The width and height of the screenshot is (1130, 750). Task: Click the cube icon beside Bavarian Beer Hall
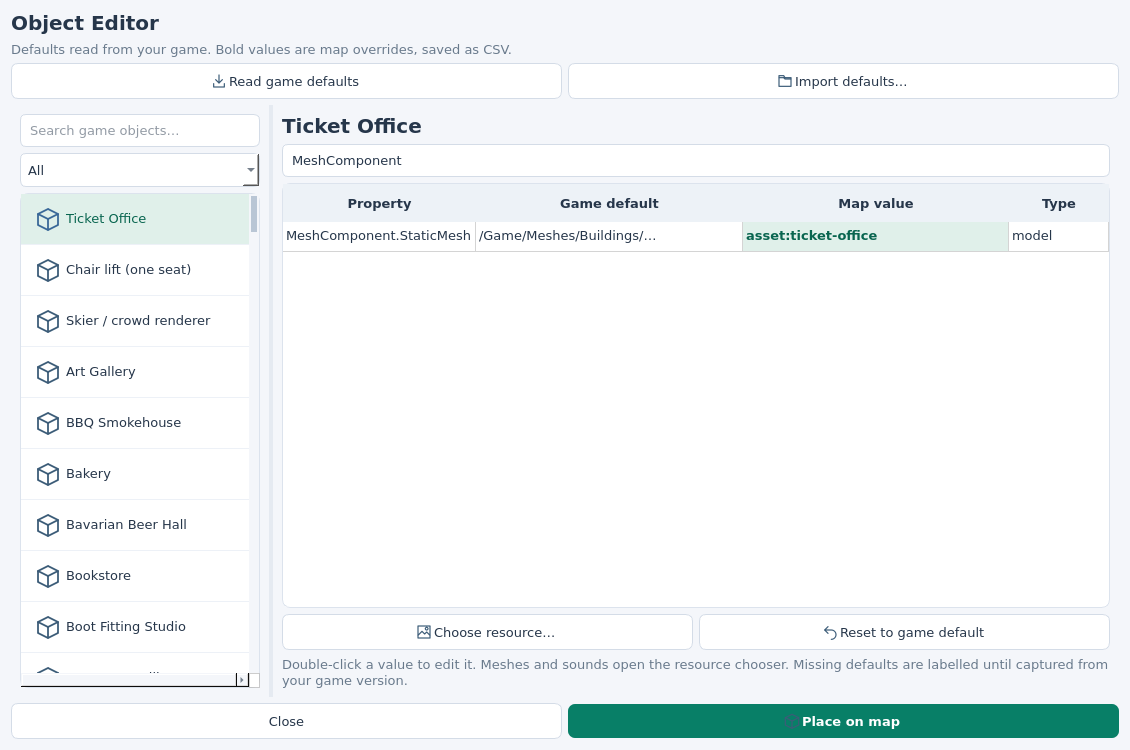click(x=48, y=526)
